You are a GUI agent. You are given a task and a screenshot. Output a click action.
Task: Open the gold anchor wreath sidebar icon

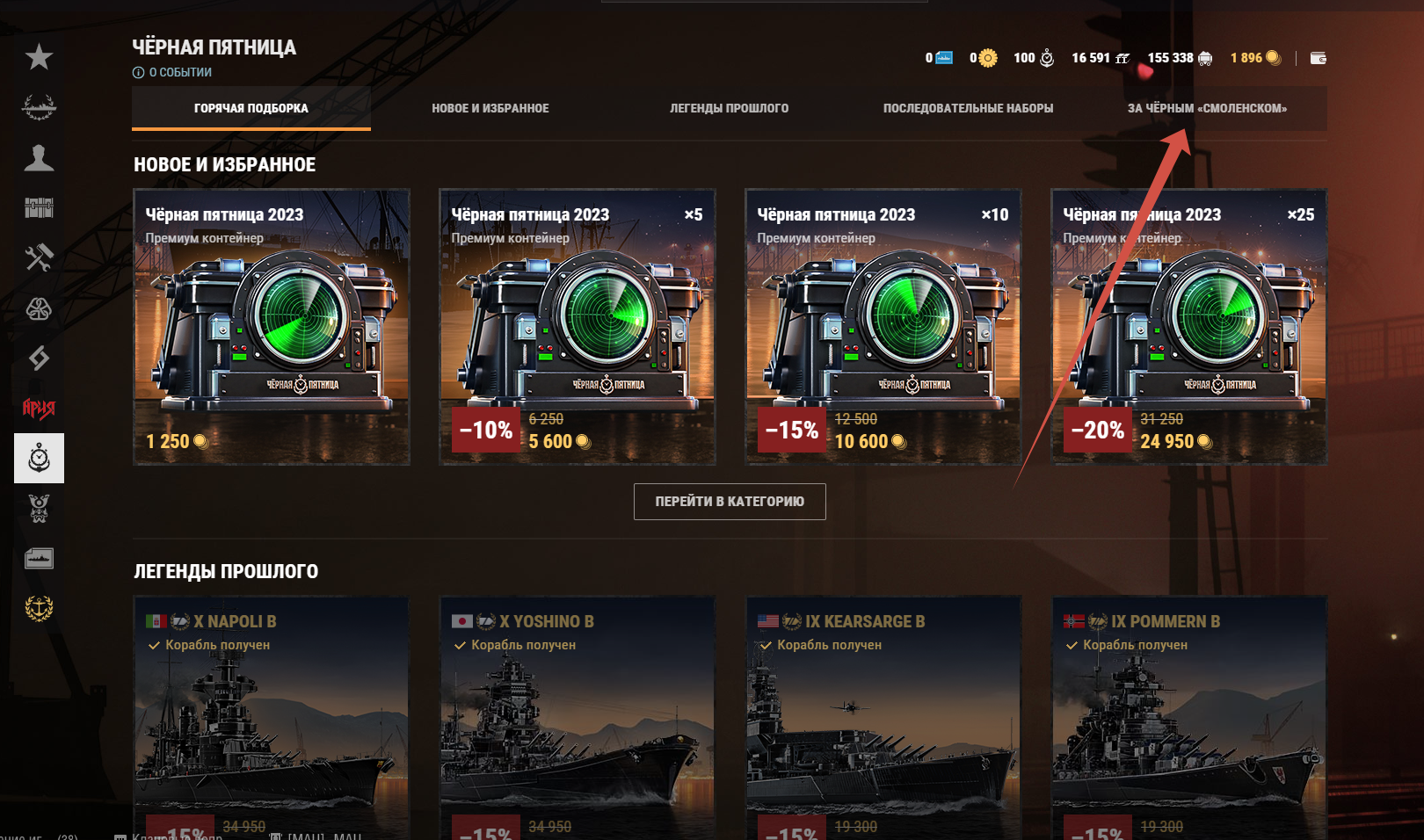(39, 608)
